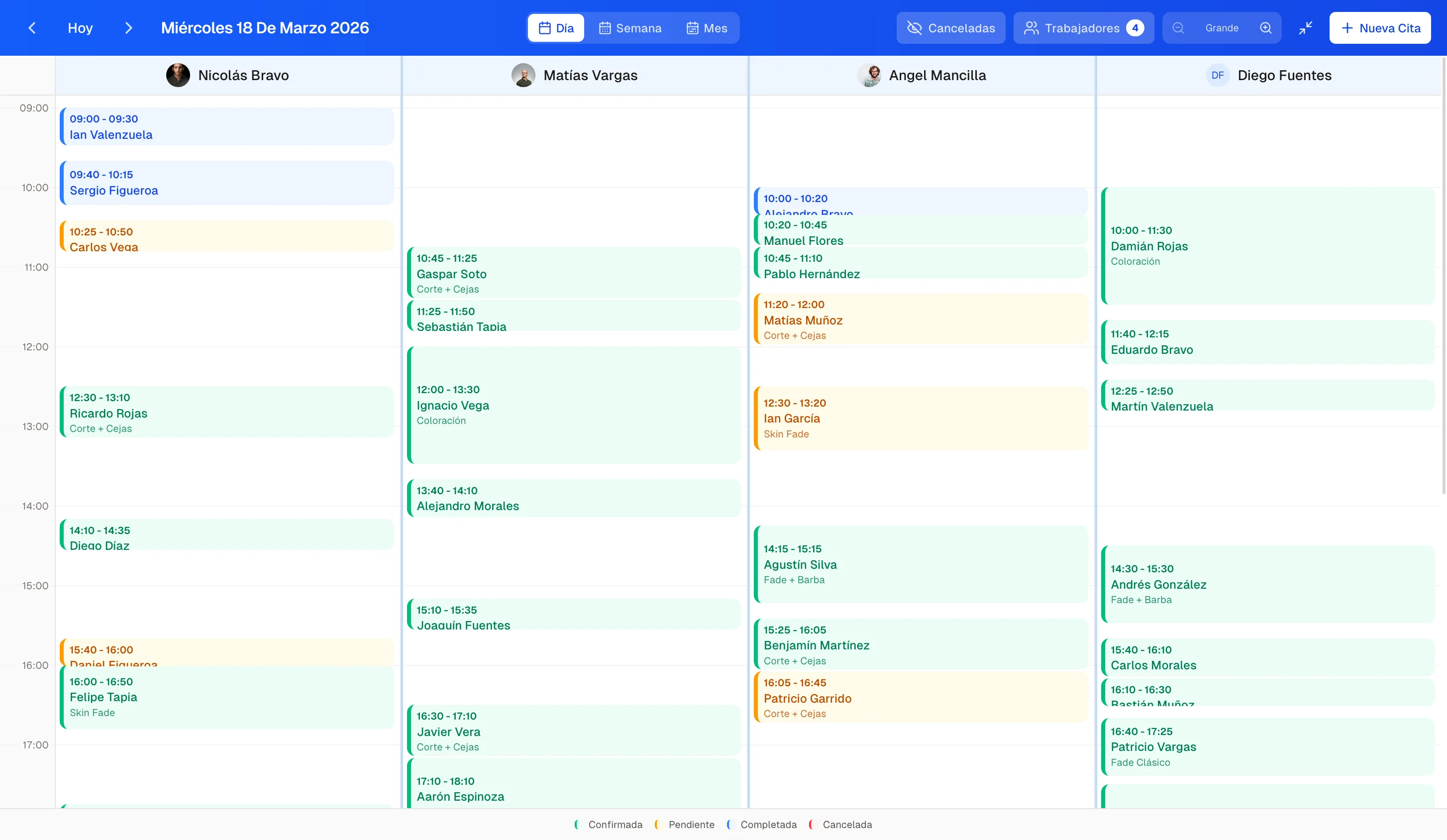Open Aarón Espinoza 17:10 appointment
The image size is (1447, 840).
point(574,784)
